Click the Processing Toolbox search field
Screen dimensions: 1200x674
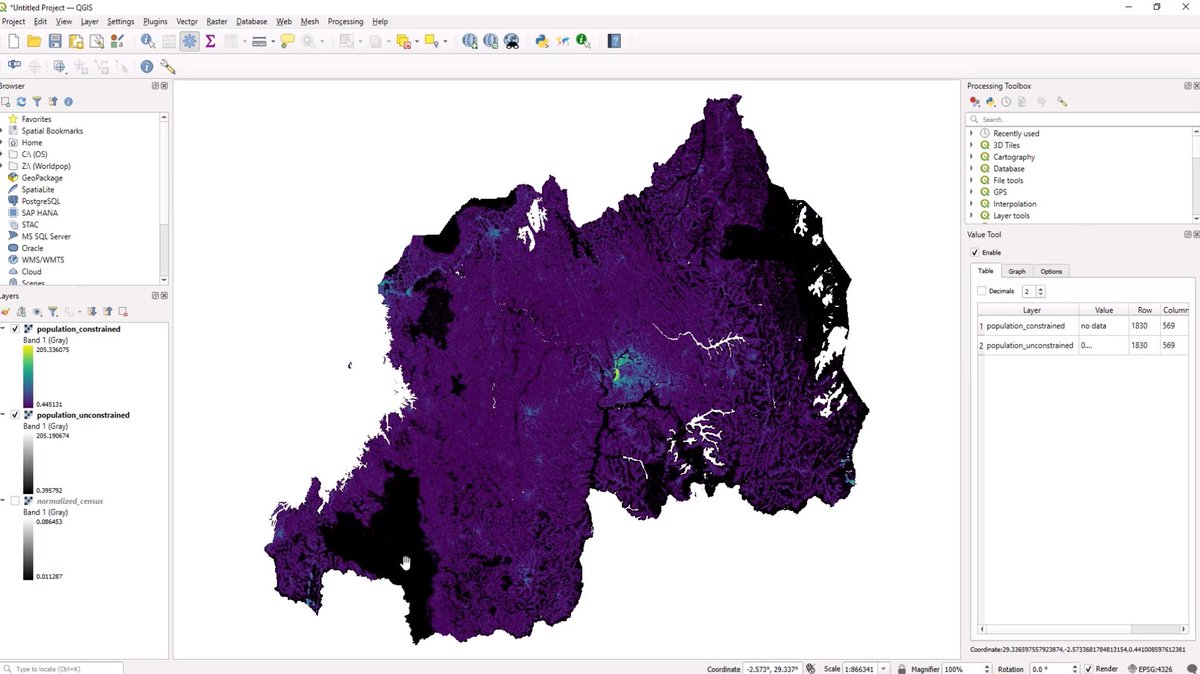[x=1082, y=119]
